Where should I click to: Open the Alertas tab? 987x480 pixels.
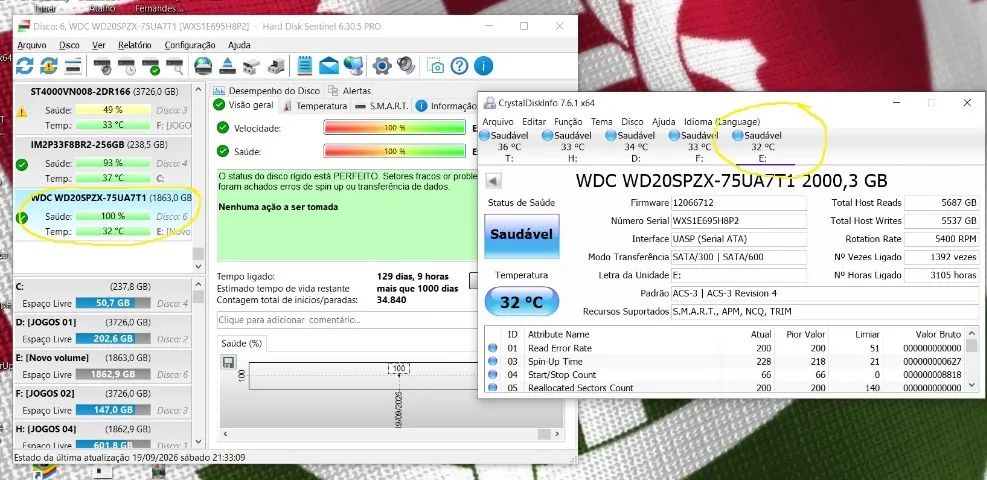(349, 91)
